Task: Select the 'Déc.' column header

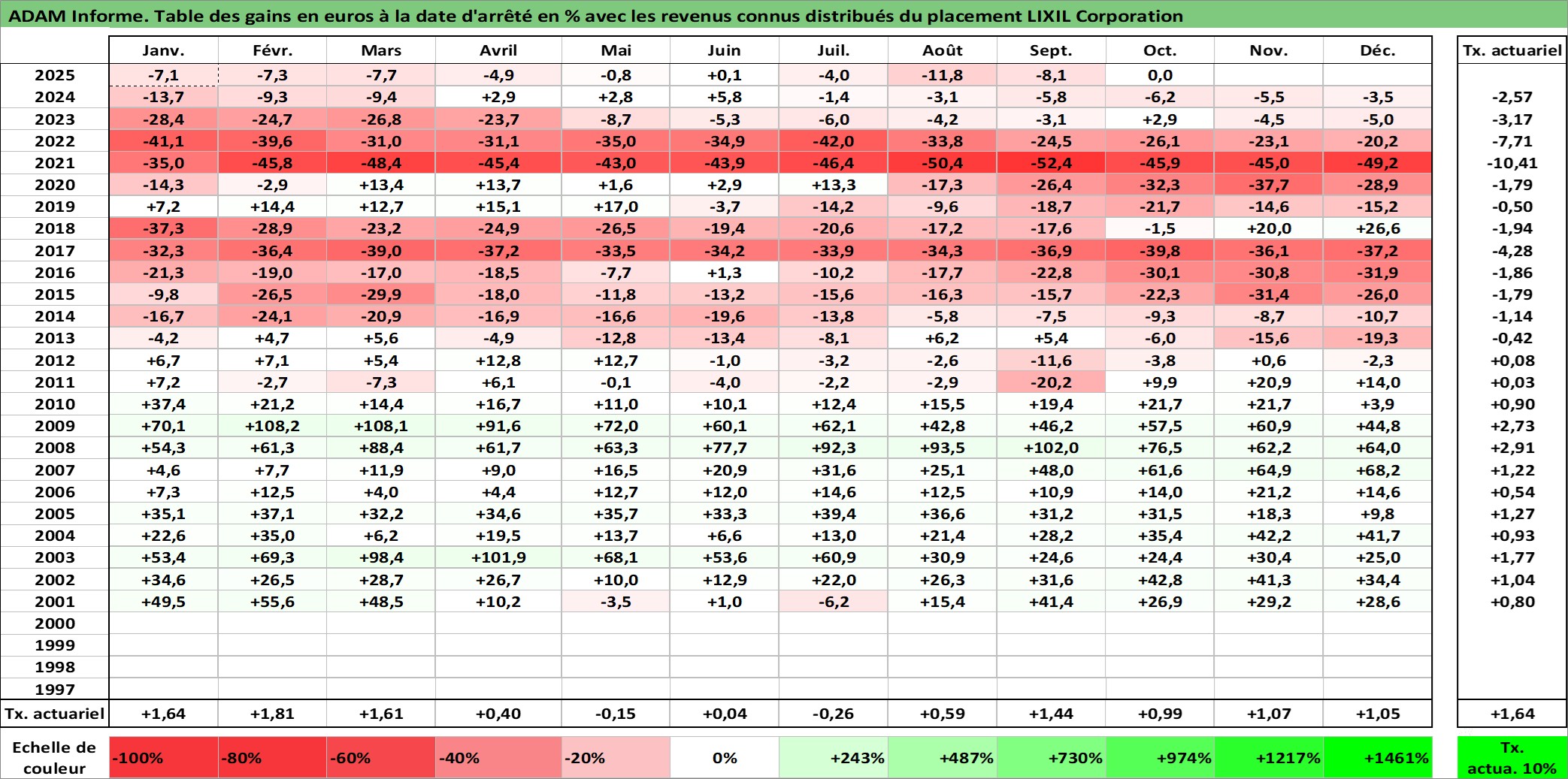Action: point(1378,50)
